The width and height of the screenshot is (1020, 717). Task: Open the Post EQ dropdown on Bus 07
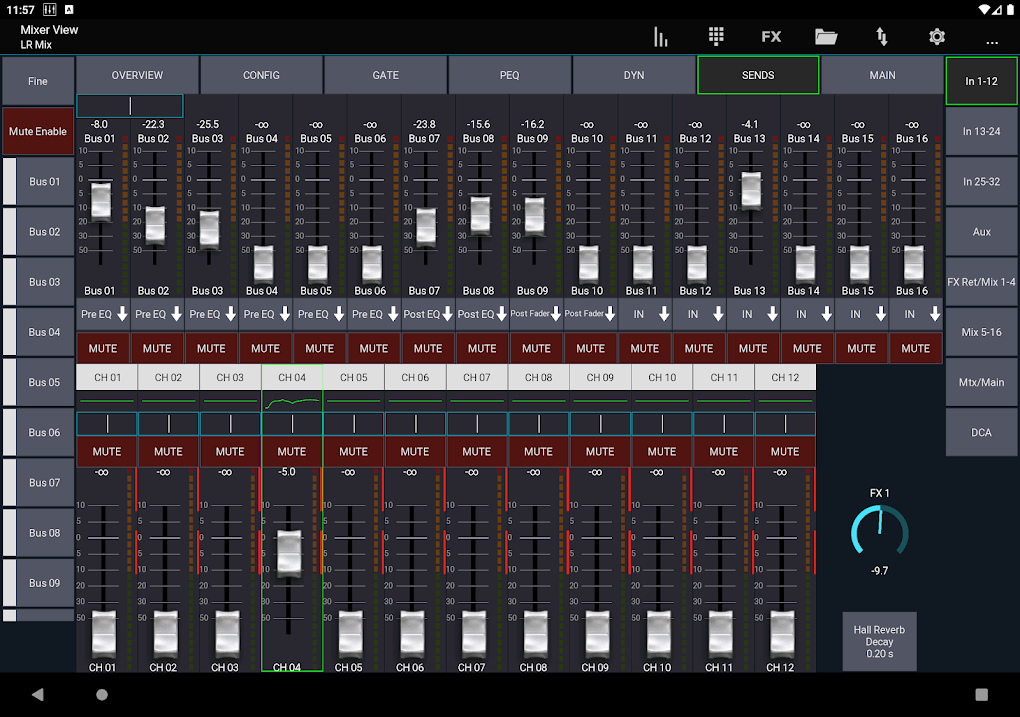428,313
